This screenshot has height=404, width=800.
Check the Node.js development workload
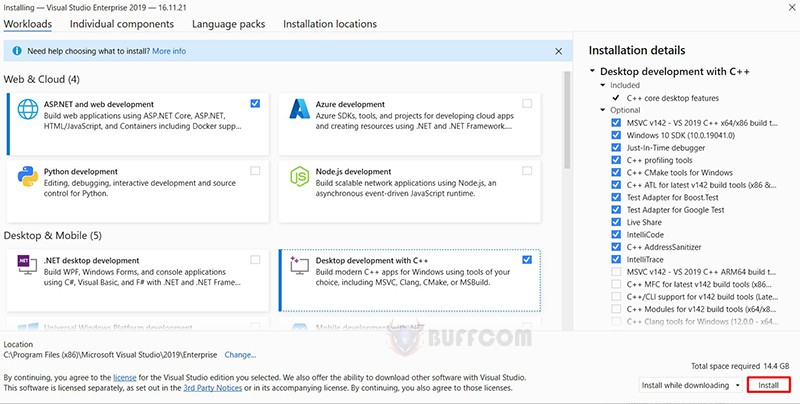(x=527, y=171)
